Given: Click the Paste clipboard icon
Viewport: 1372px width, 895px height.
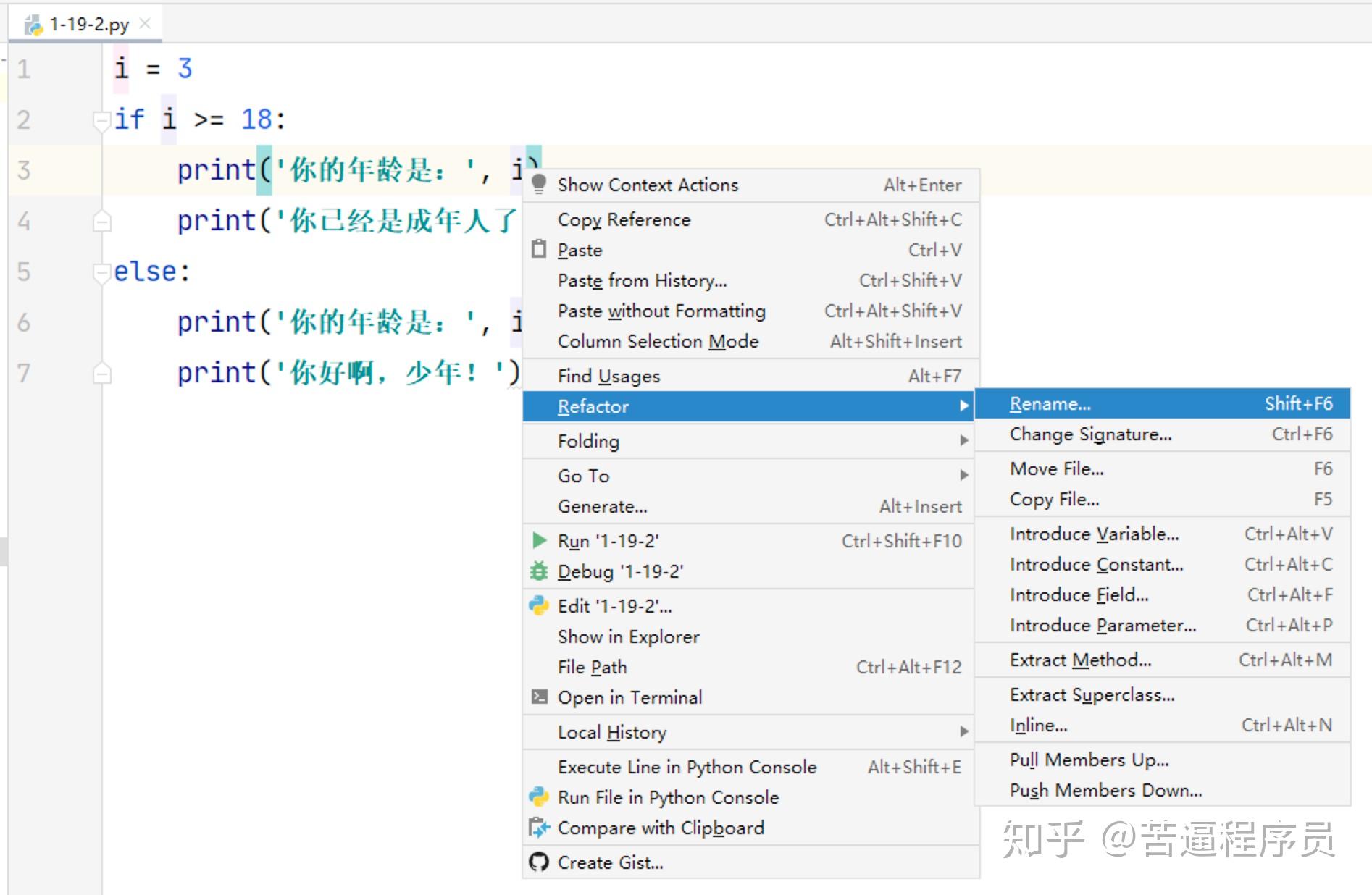Looking at the screenshot, I should click(538, 248).
